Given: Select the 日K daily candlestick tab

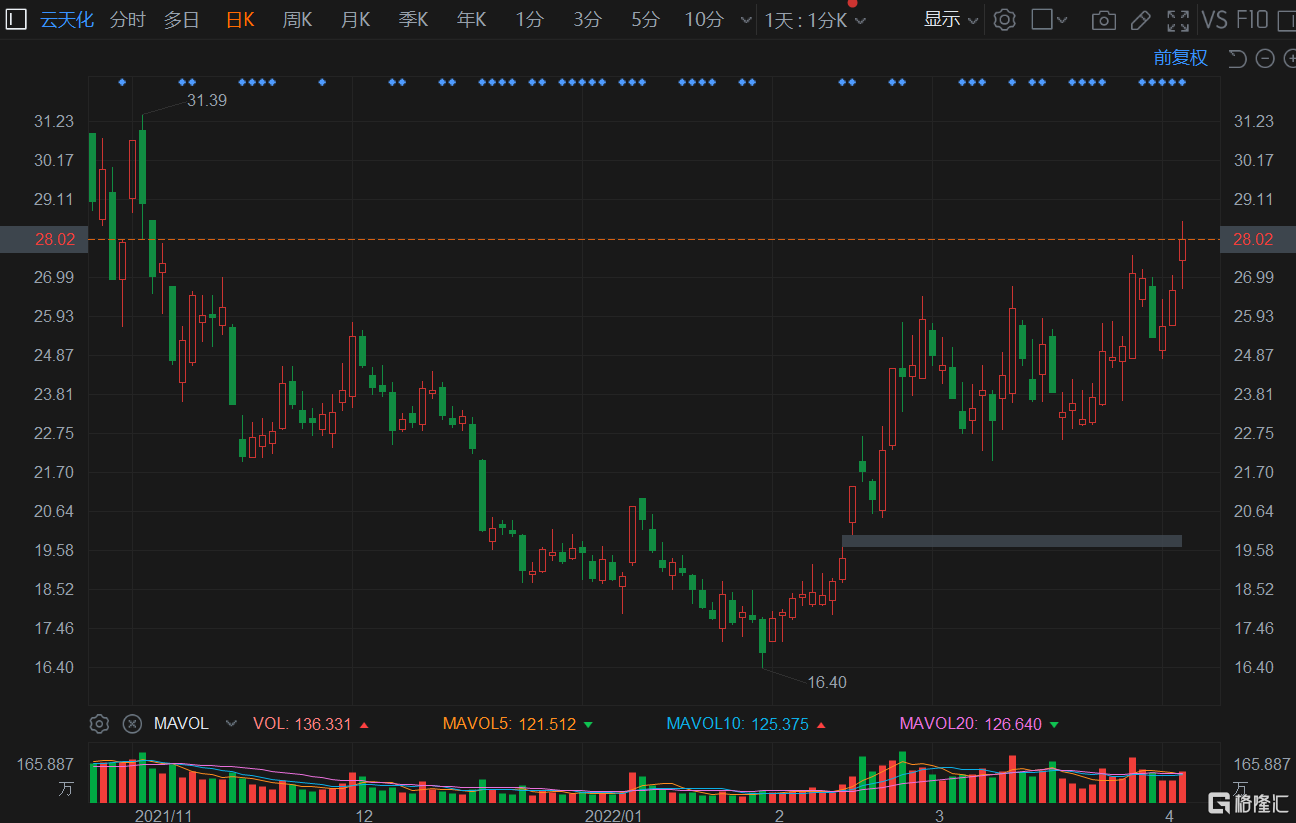Looking at the screenshot, I should (x=240, y=19).
